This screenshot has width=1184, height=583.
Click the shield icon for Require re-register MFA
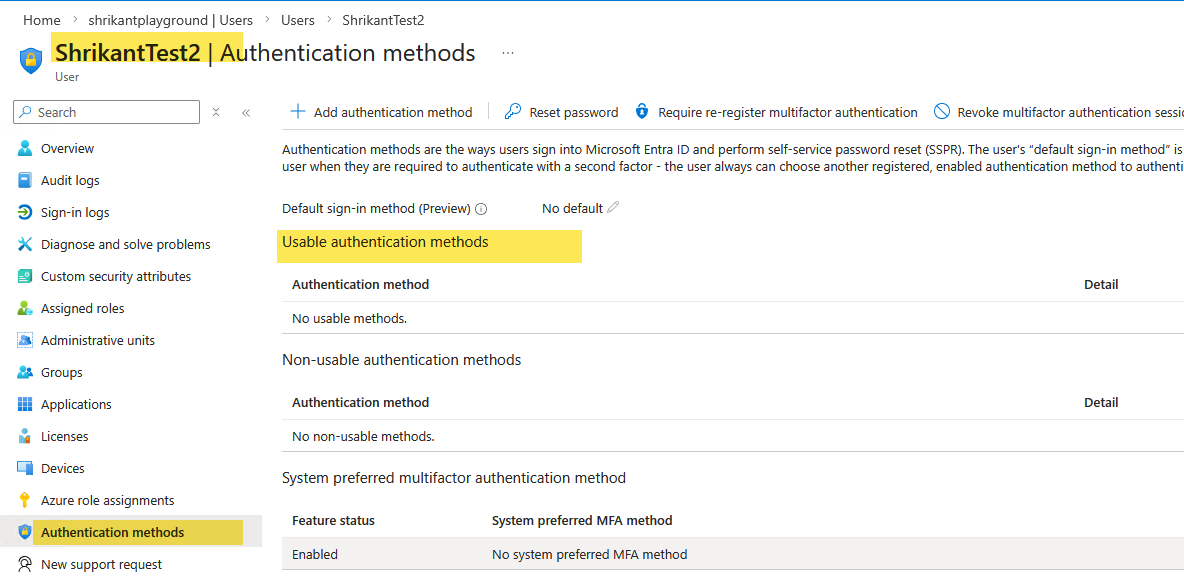642,112
